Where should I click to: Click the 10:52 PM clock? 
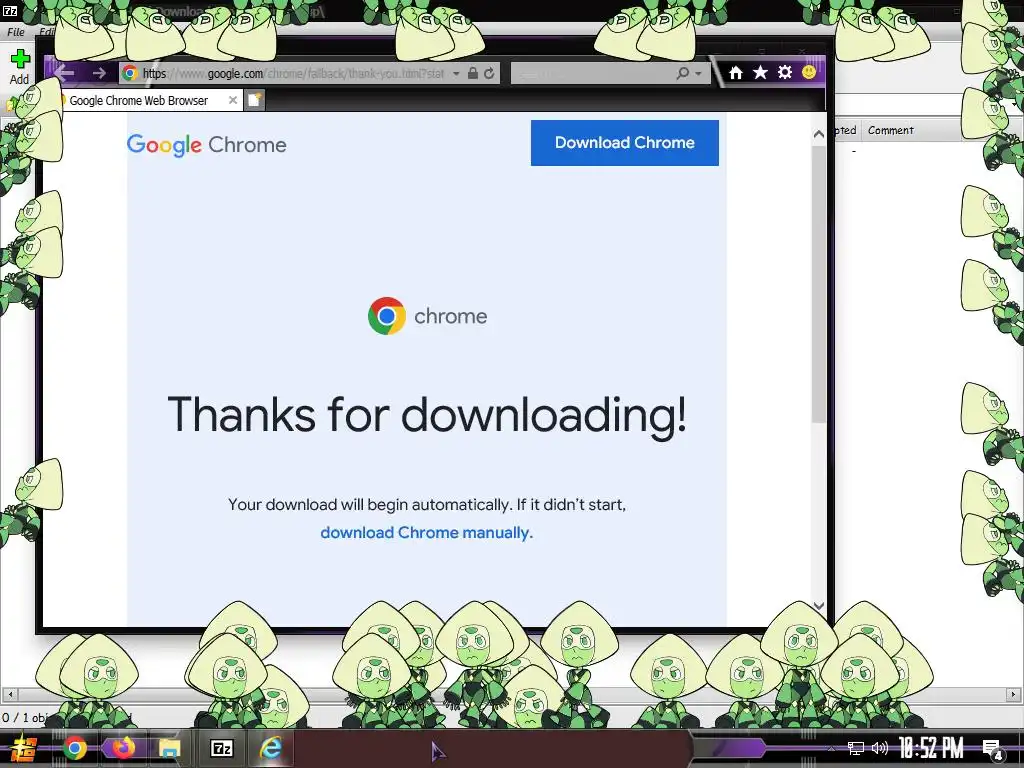[x=931, y=748]
